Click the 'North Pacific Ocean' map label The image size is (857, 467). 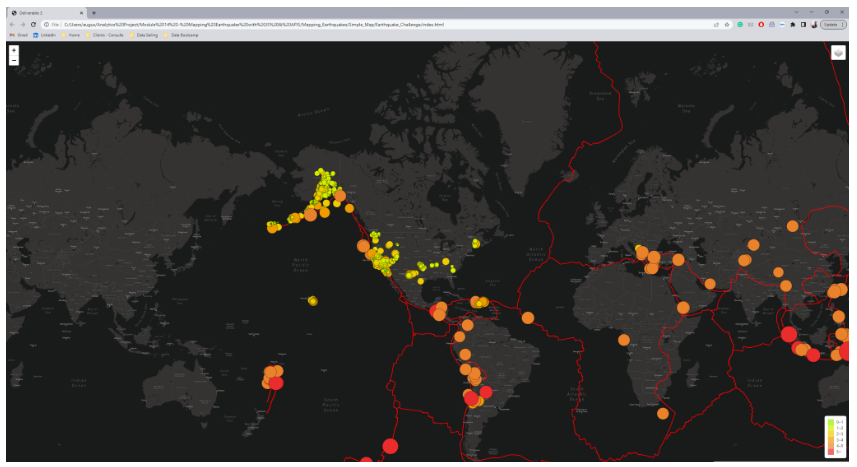click(x=301, y=265)
